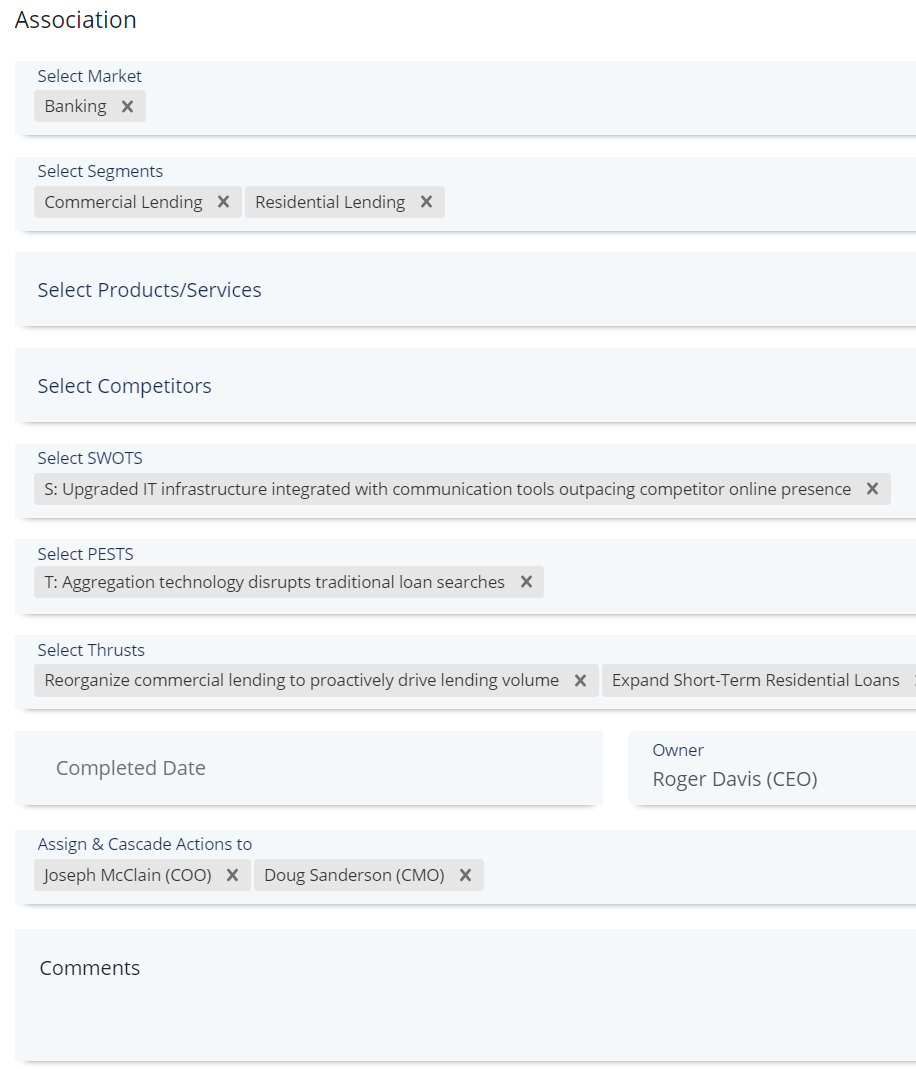Remove Doug Sanderson (CMO) from assignees
The image size is (916, 1069).
465,875
